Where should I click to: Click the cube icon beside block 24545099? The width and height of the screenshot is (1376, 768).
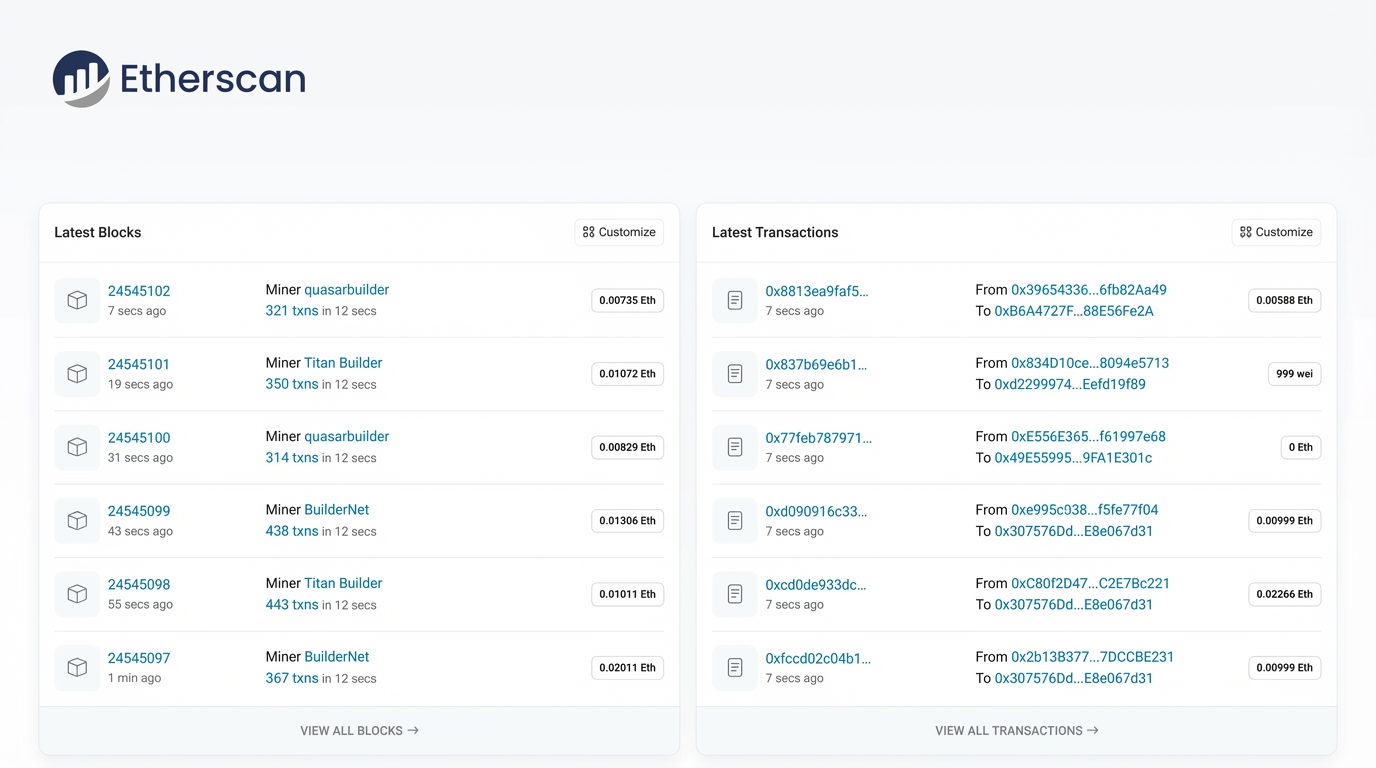pos(77,521)
